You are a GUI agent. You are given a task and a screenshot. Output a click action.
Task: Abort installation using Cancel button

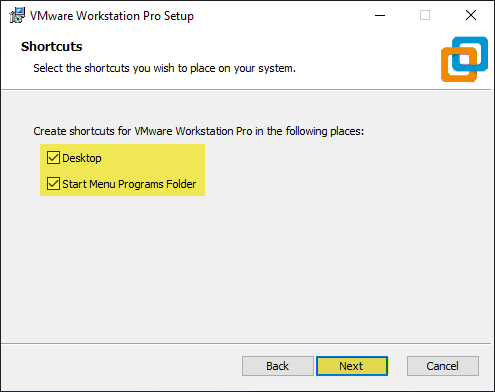tap(443, 366)
